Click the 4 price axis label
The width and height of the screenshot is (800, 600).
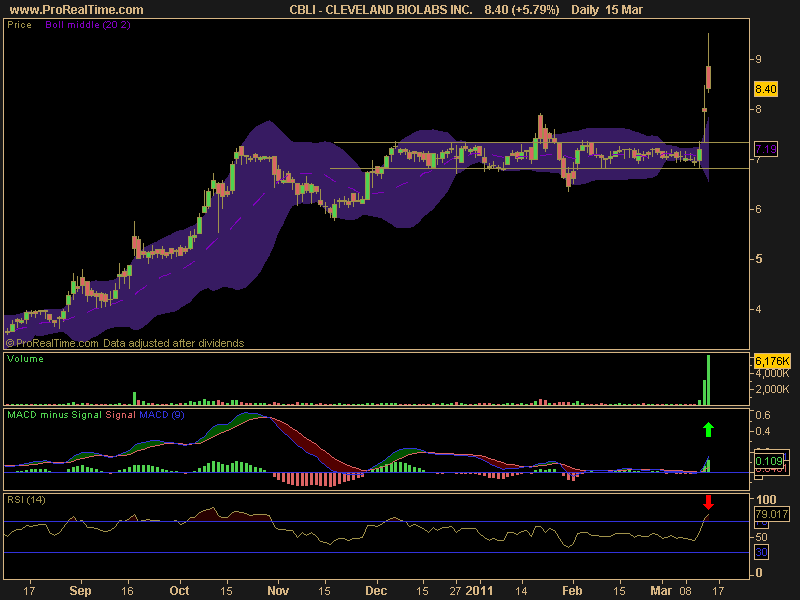tap(758, 309)
